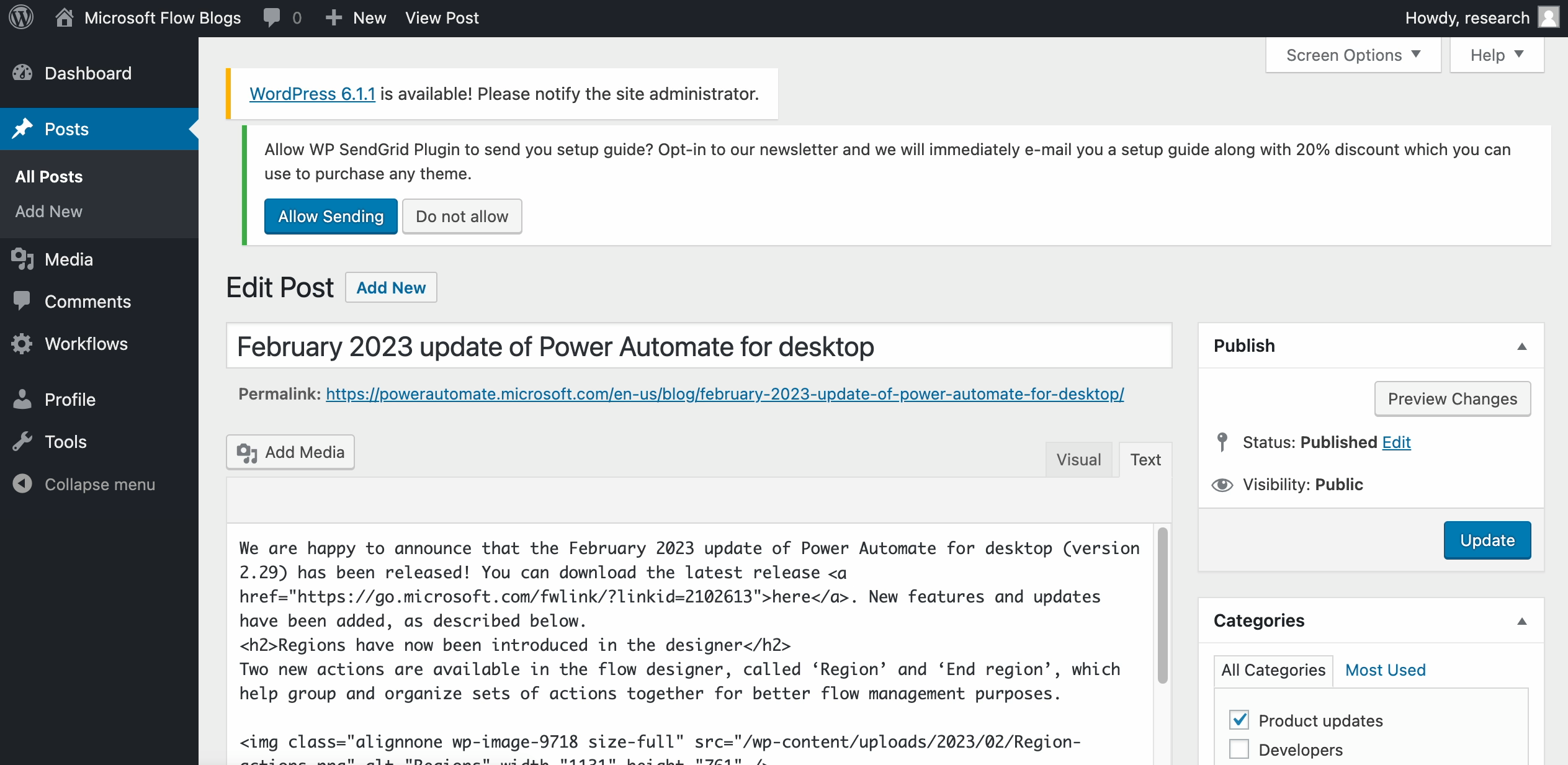The width and height of the screenshot is (1568, 765).
Task: Select Add New under Posts menu
Action: (49, 212)
